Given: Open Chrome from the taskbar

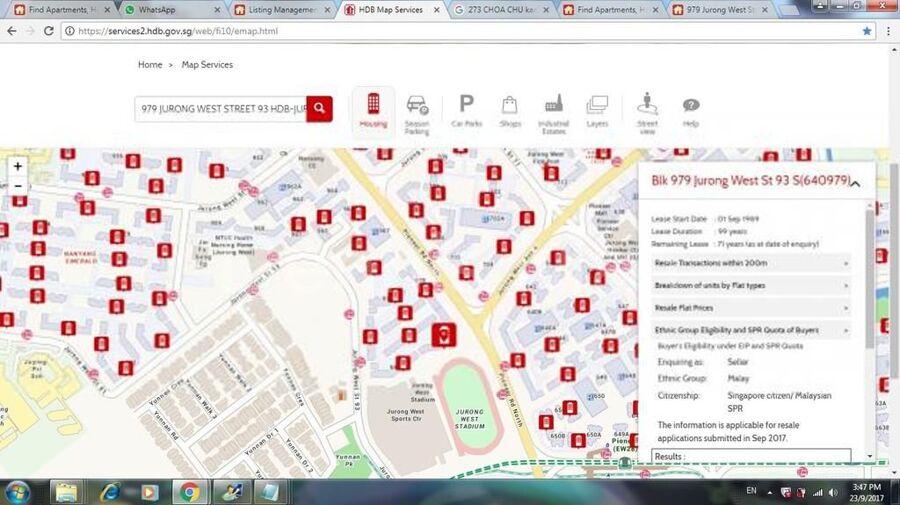Looking at the screenshot, I should 190,493.
